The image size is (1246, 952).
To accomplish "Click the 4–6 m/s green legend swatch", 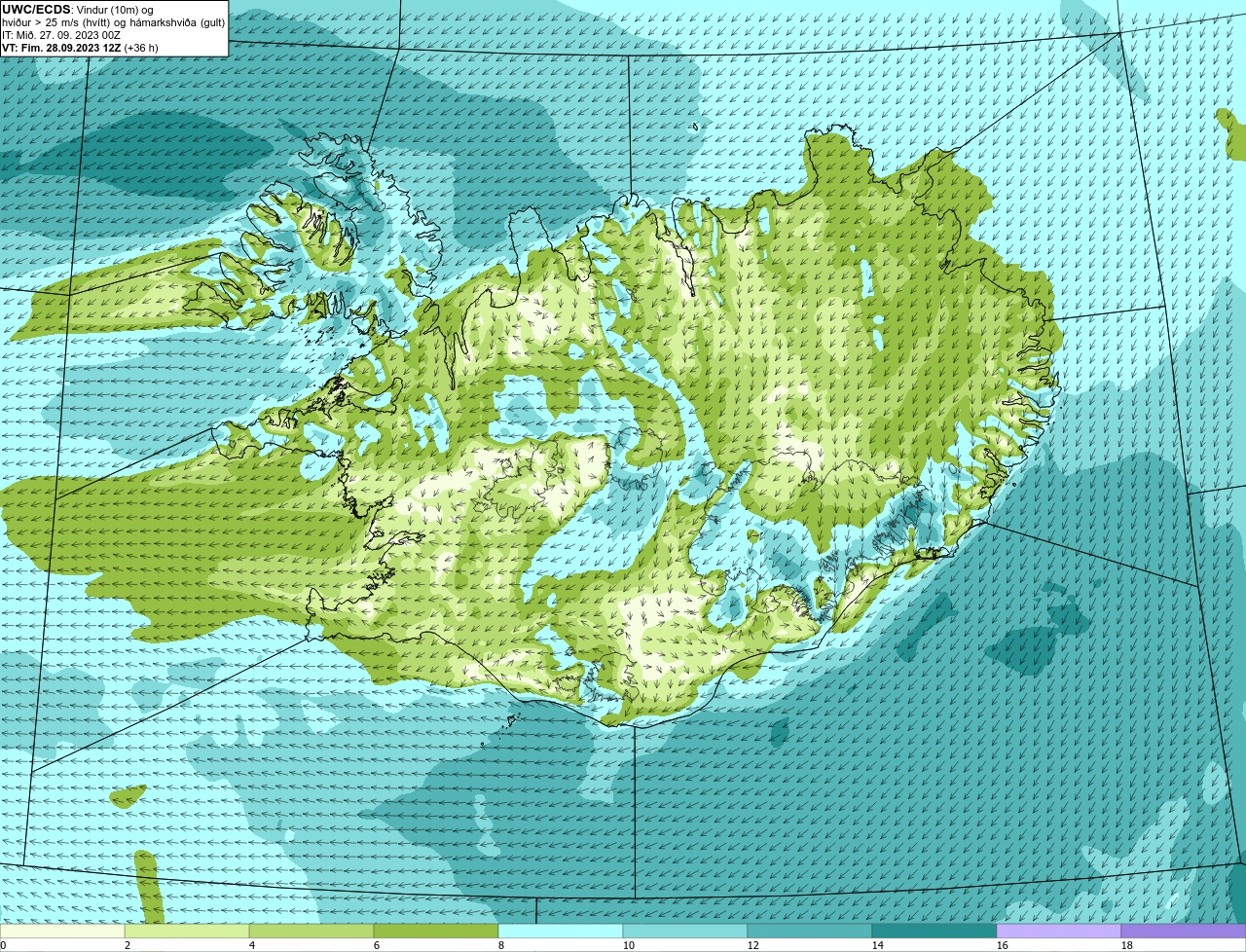I will click(311, 931).
